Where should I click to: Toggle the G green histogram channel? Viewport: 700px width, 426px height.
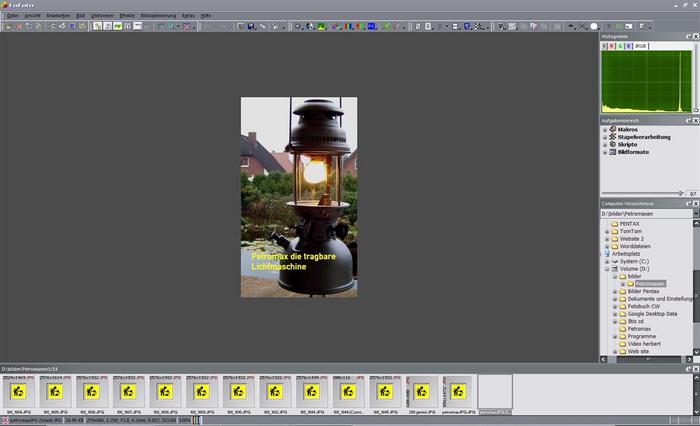point(620,46)
